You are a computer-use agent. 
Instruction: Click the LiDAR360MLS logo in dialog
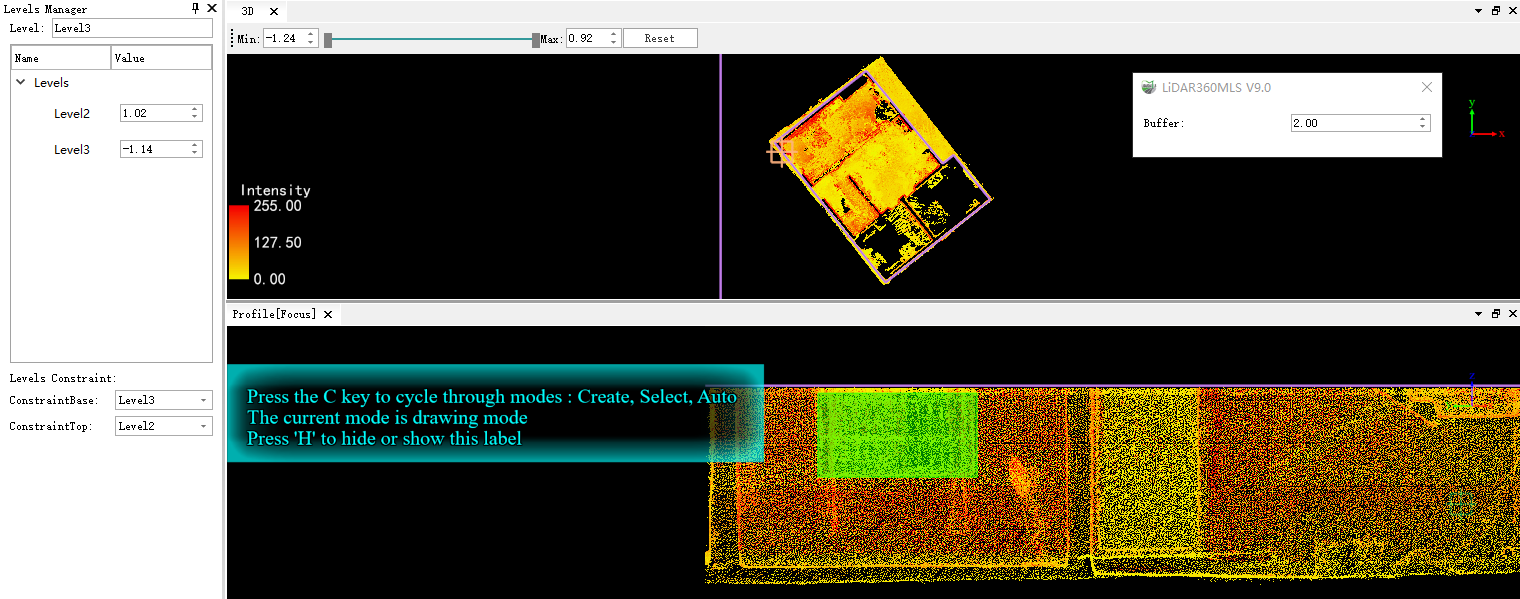coord(1149,88)
